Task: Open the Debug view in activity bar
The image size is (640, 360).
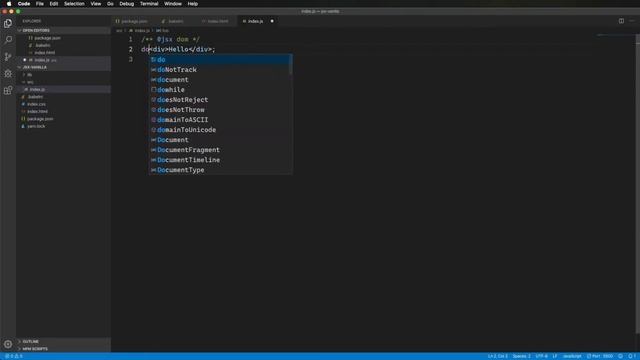Action: coord(8,73)
